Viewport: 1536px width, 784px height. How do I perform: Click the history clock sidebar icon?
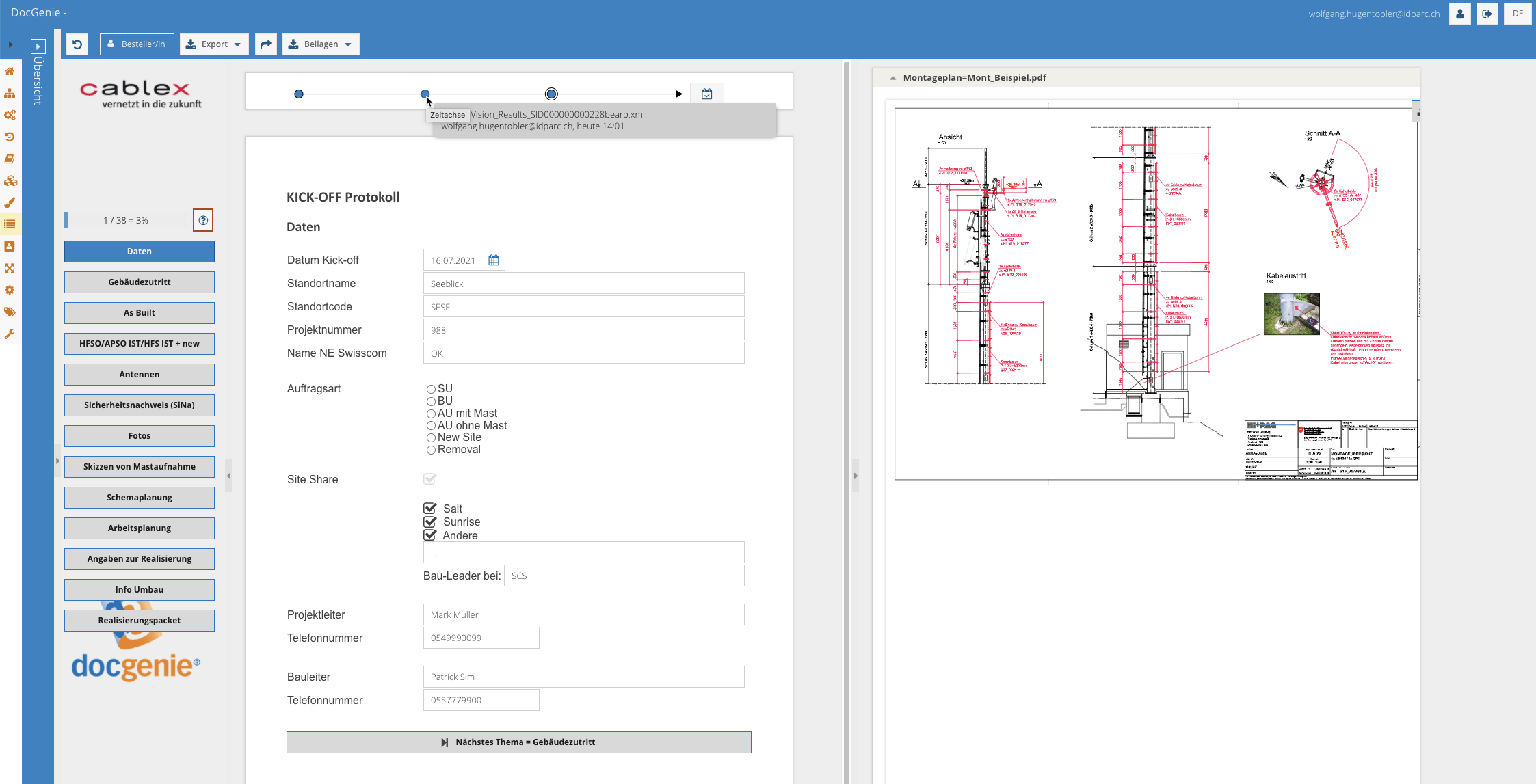(x=10, y=137)
